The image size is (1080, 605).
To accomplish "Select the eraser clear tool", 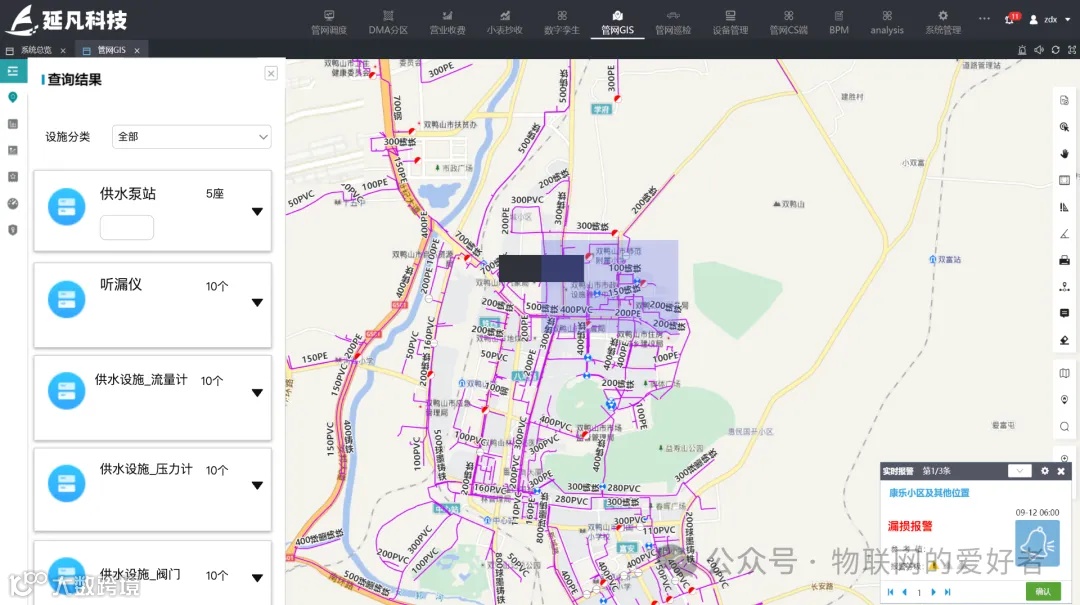I will click(x=1064, y=340).
